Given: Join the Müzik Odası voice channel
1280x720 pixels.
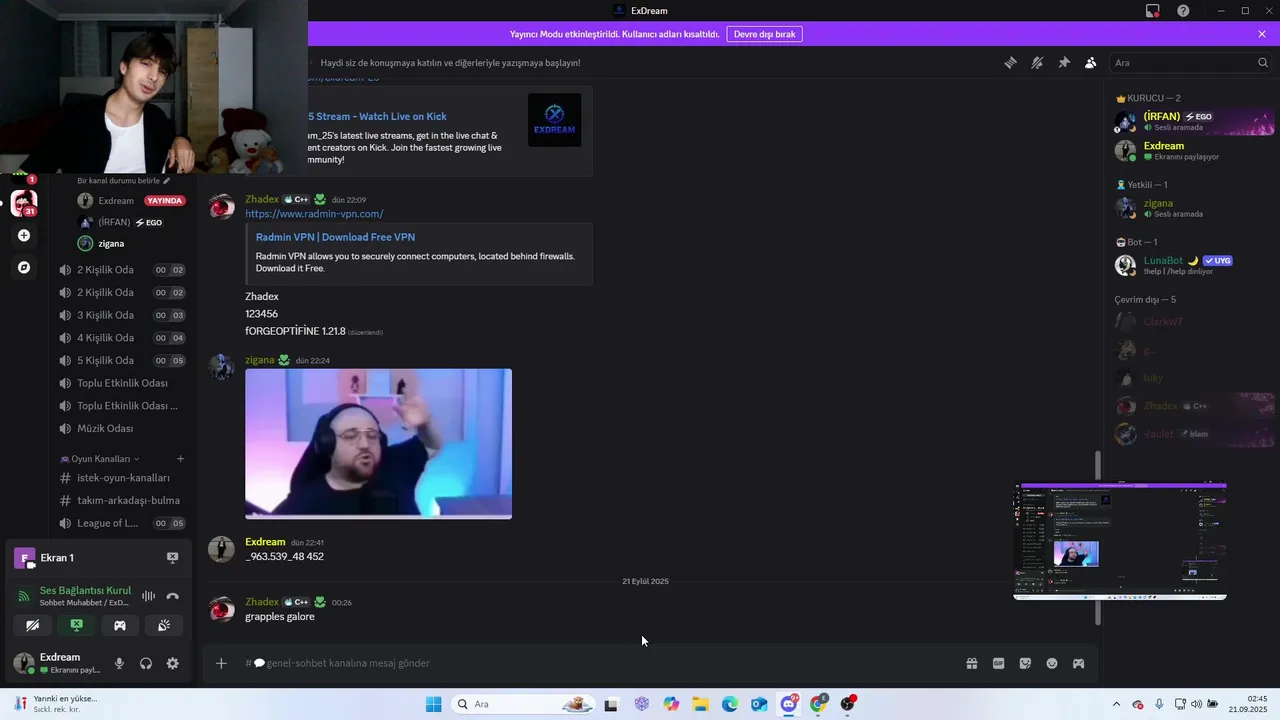Looking at the screenshot, I should point(122,428).
